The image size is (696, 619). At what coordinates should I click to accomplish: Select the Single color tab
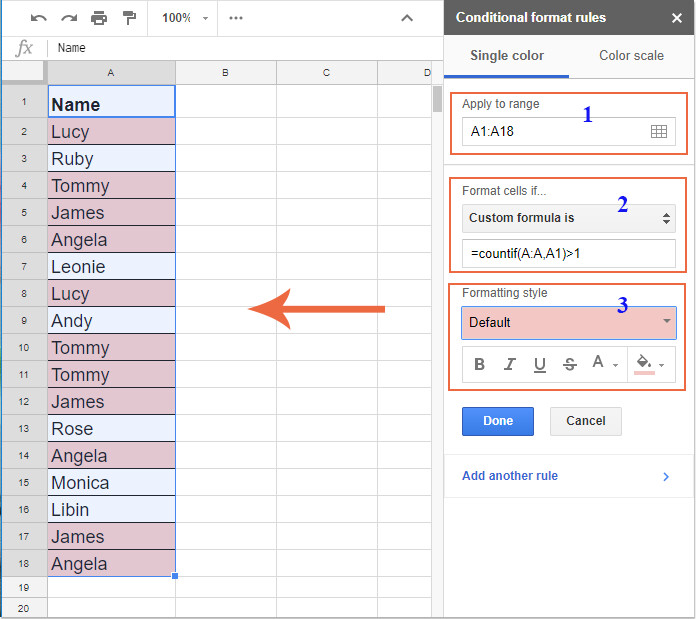[507, 56]
